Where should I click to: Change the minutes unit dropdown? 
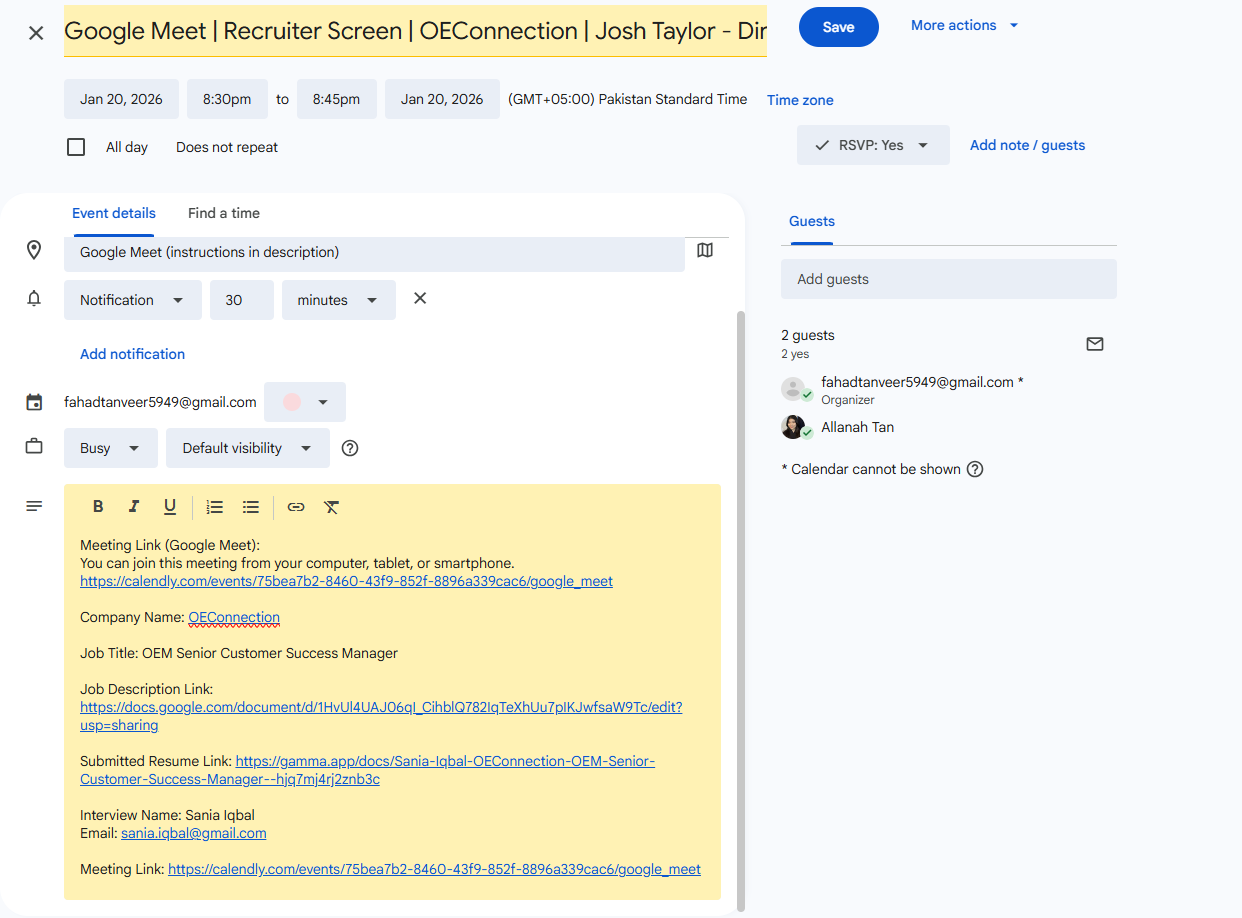(x=339, y=300)
